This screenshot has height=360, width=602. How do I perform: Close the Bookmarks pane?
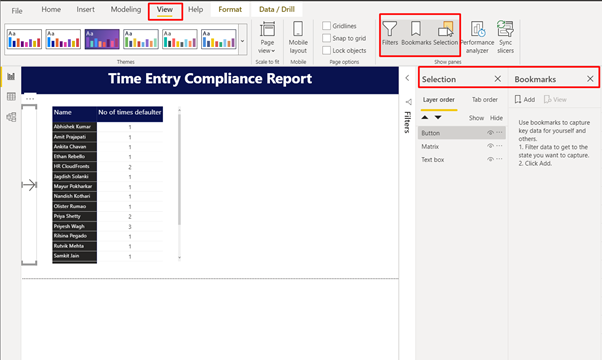tap(590, 79)
